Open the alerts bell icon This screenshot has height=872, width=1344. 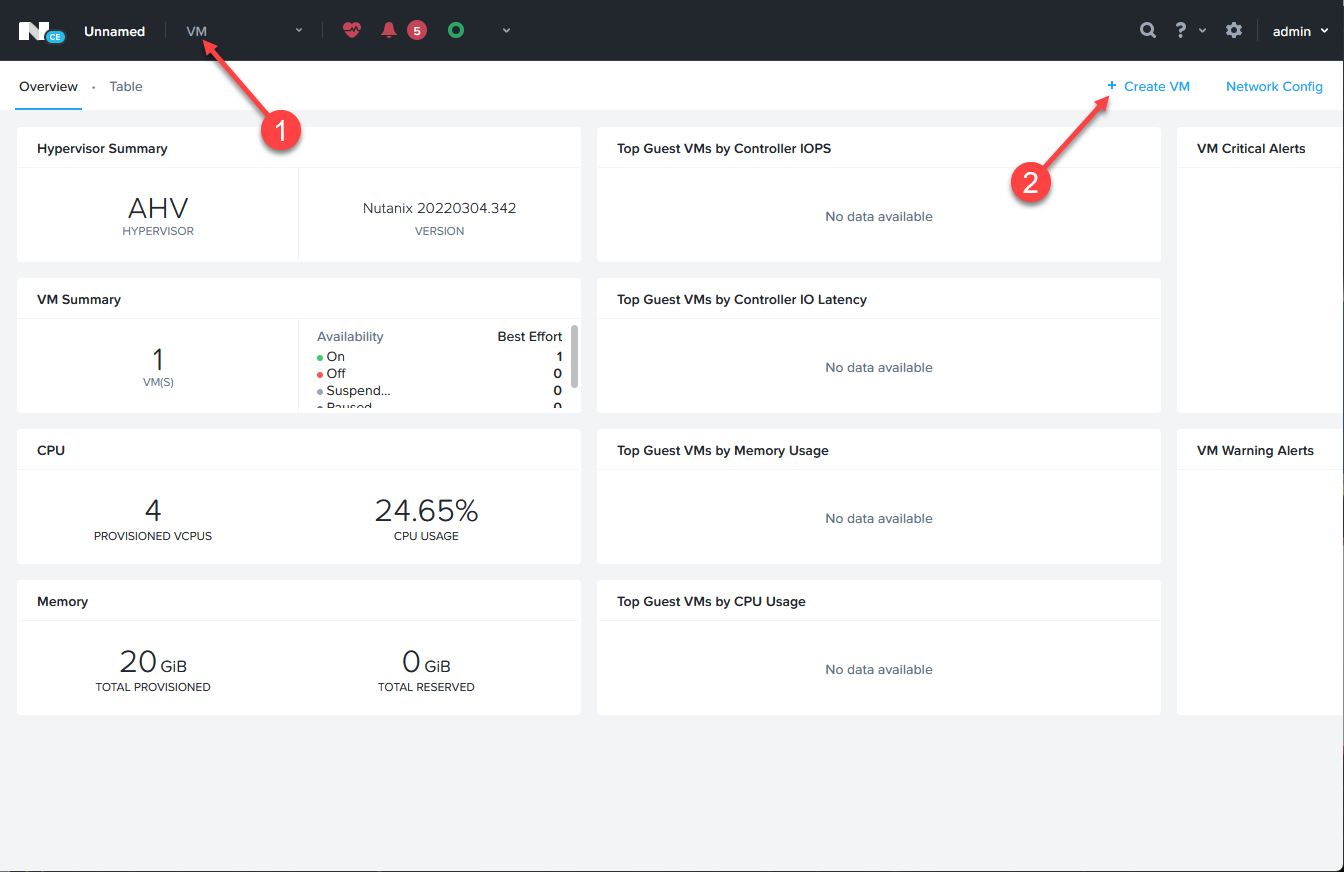click(x=389, y=31)
